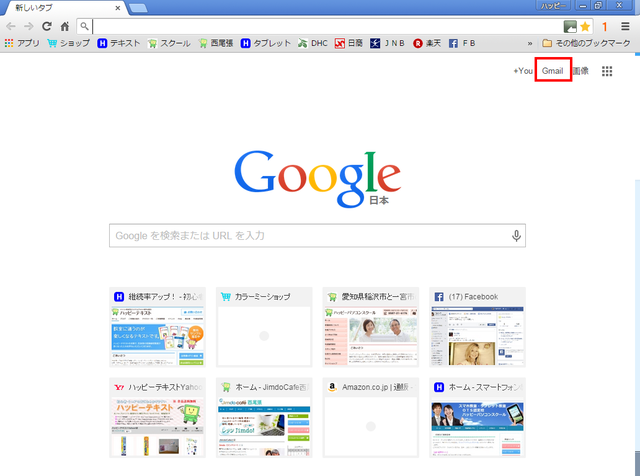Open the FB Facebook bookmark
This screenshot has width=640, height=476.
(462, 43)
